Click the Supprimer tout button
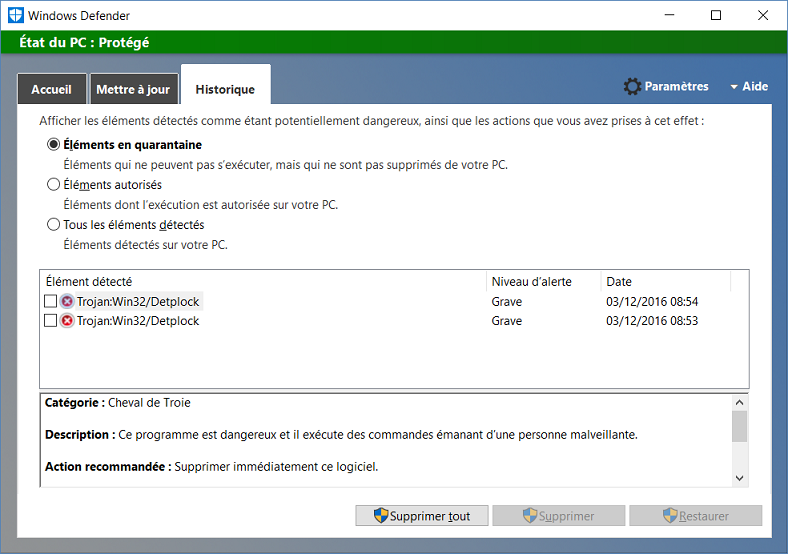 click(422, 516)
